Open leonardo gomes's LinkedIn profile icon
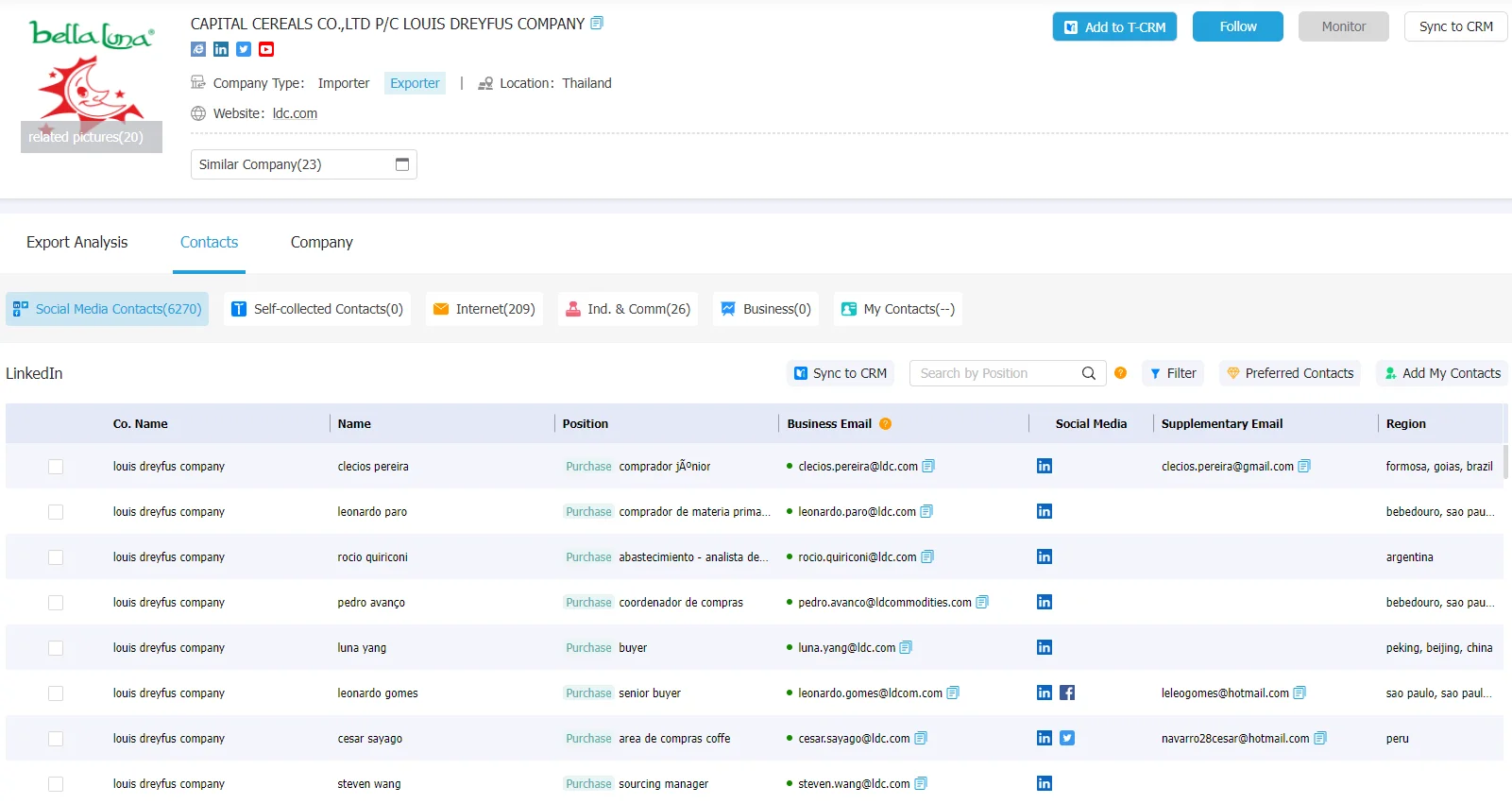 tap(1045, 693)
